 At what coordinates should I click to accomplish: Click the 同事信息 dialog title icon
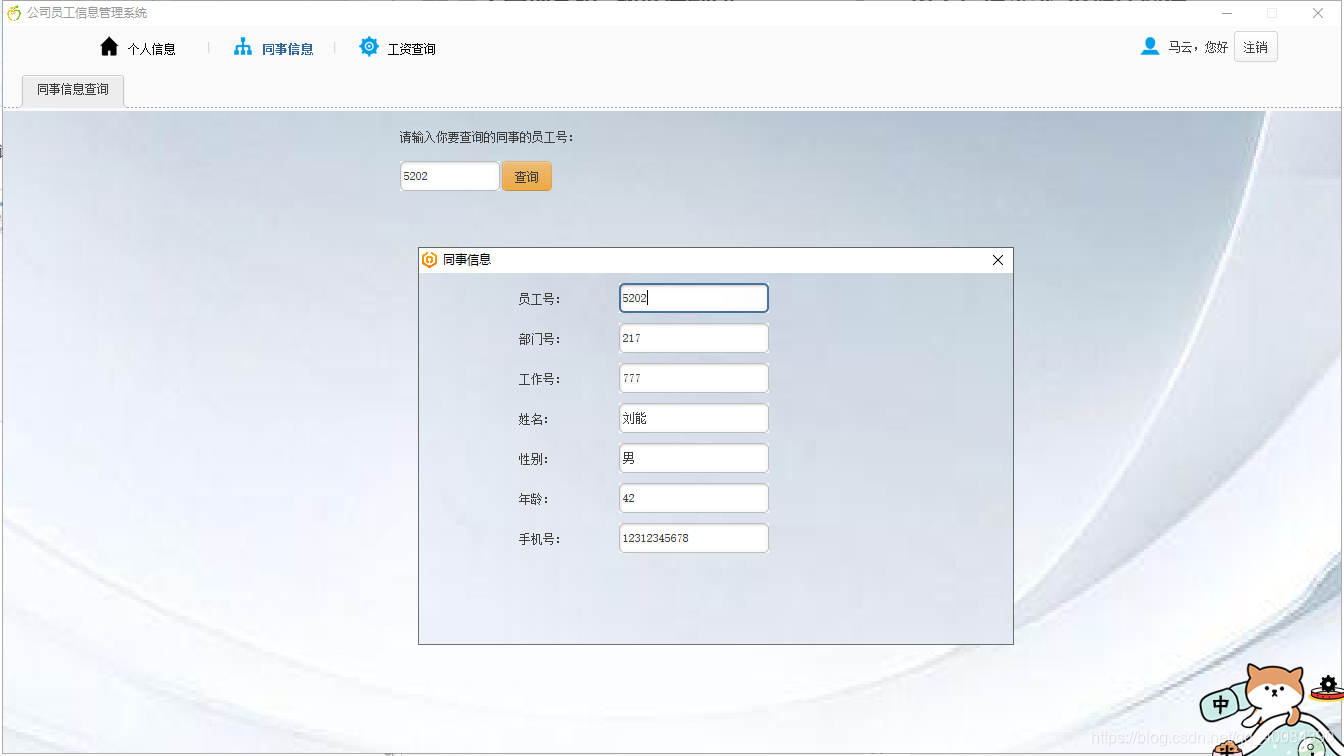click(429, 260)
